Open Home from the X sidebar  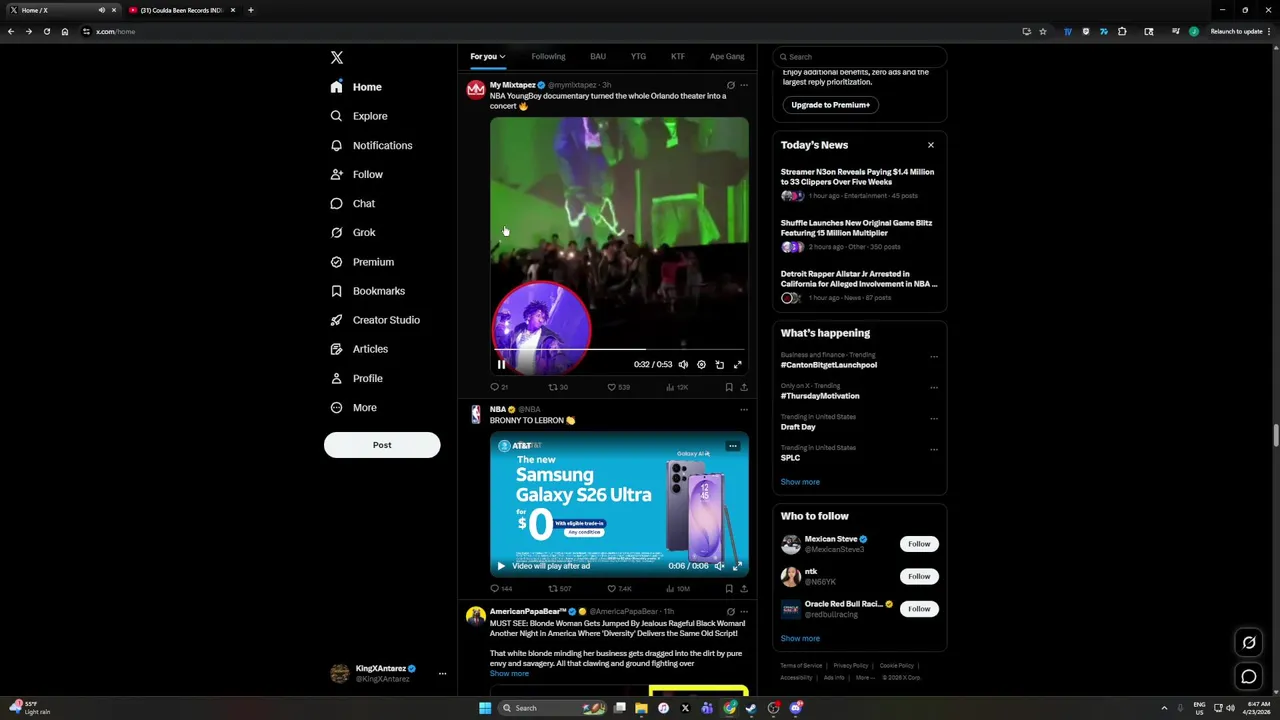pyautogui.click(x=356, y=87)
